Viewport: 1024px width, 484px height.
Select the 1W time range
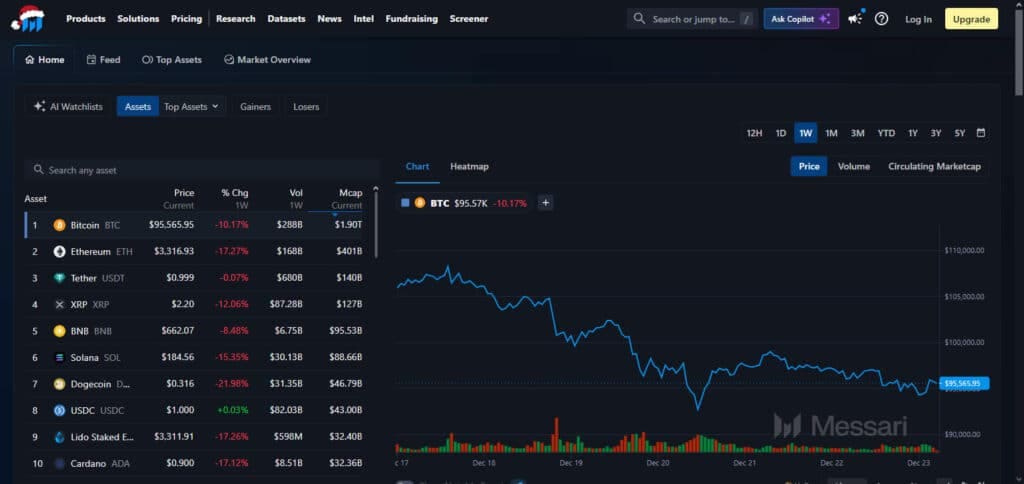point(806,133)
